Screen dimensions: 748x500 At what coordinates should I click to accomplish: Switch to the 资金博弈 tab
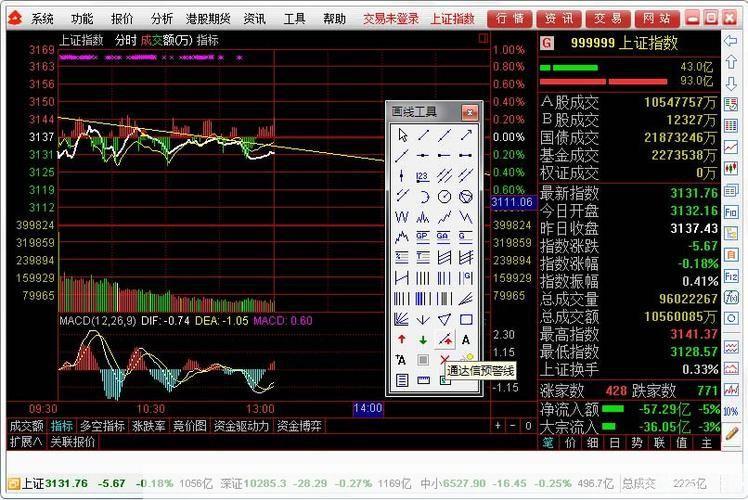coord(300,426)
